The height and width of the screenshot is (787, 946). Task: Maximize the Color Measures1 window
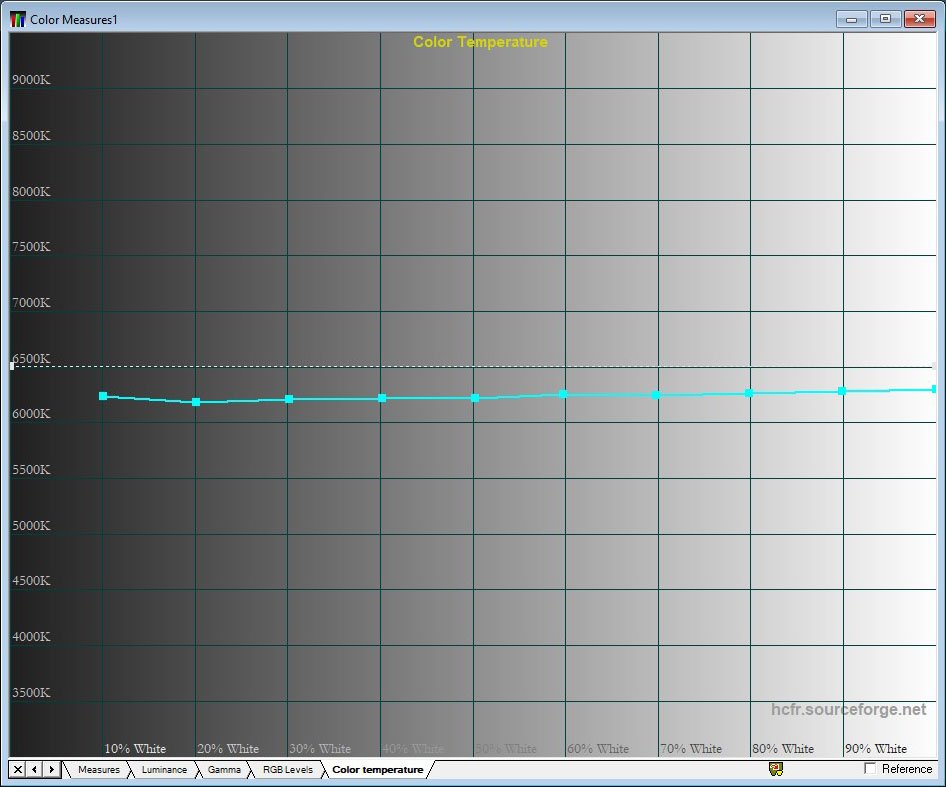[x=885, y=19]
